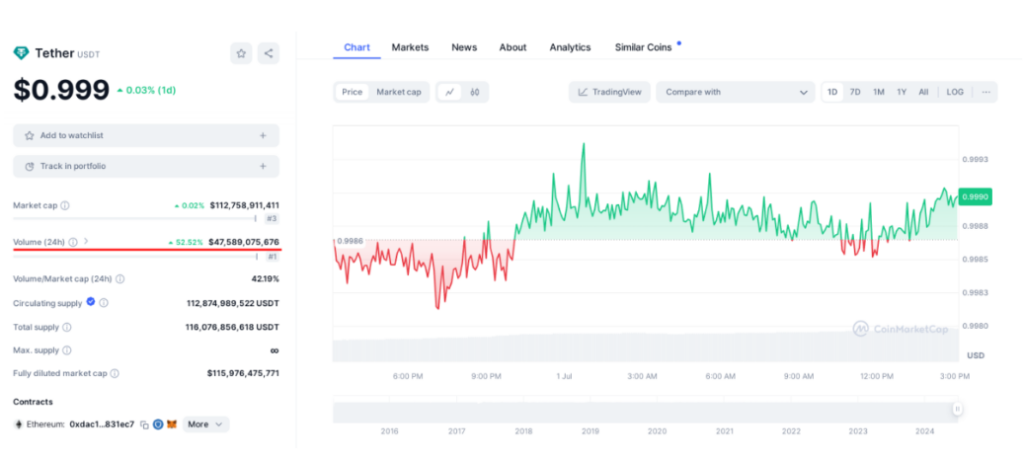
Task: Show info for Circulating supply
Action: tap(104, 303)
